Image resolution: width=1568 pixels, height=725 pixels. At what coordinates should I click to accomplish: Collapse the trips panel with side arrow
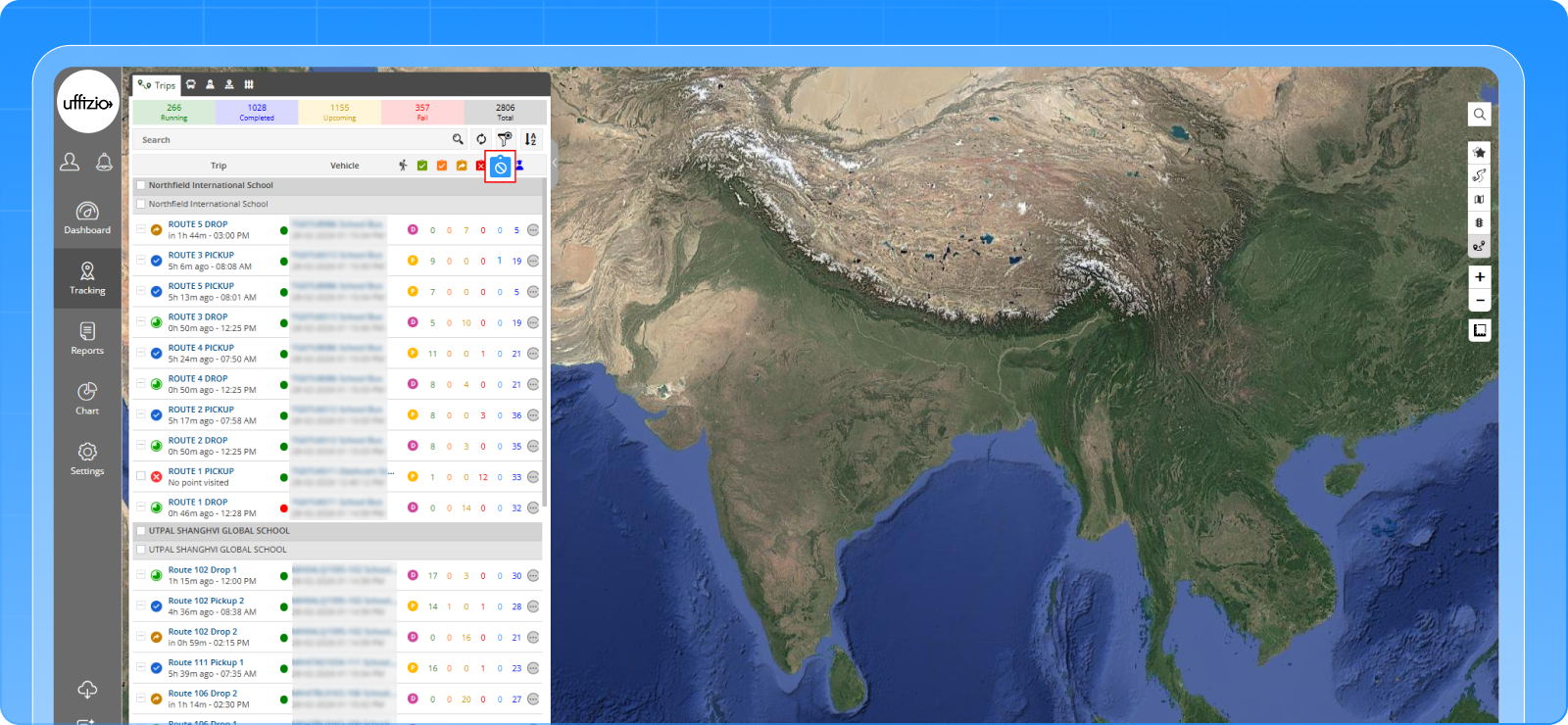point(555,166)
